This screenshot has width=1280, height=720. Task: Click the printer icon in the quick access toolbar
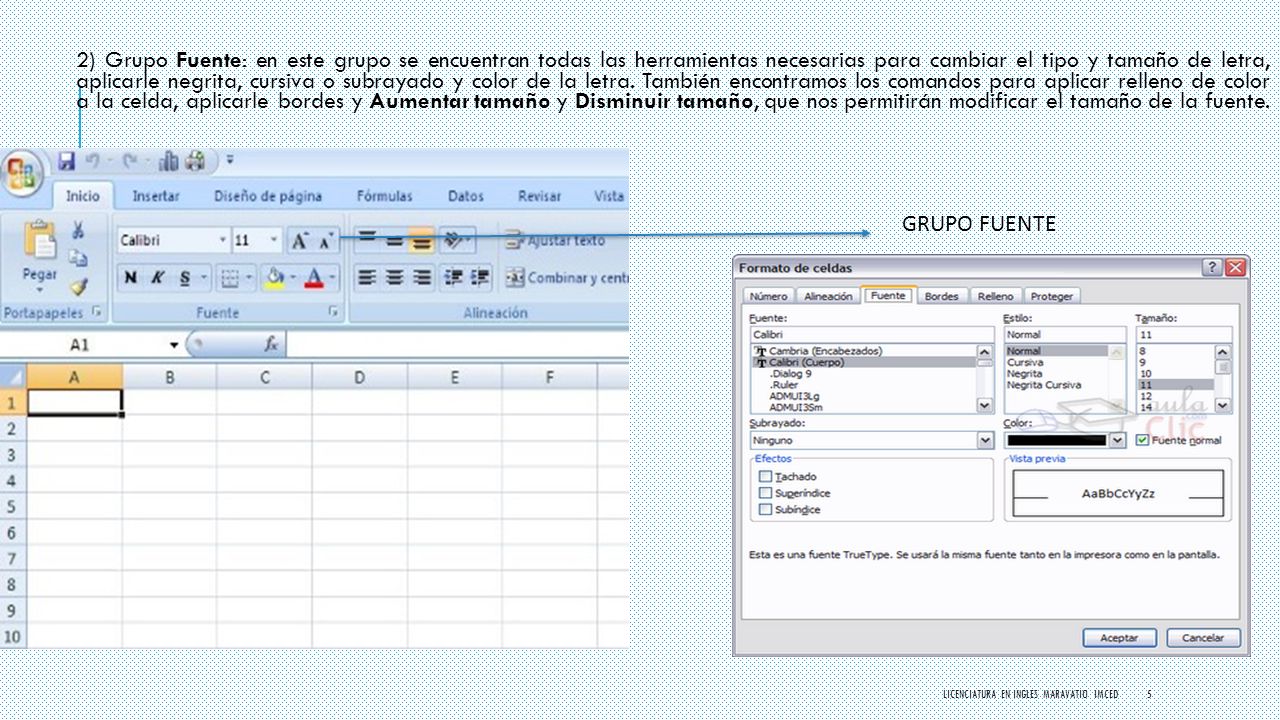(194, 160)
